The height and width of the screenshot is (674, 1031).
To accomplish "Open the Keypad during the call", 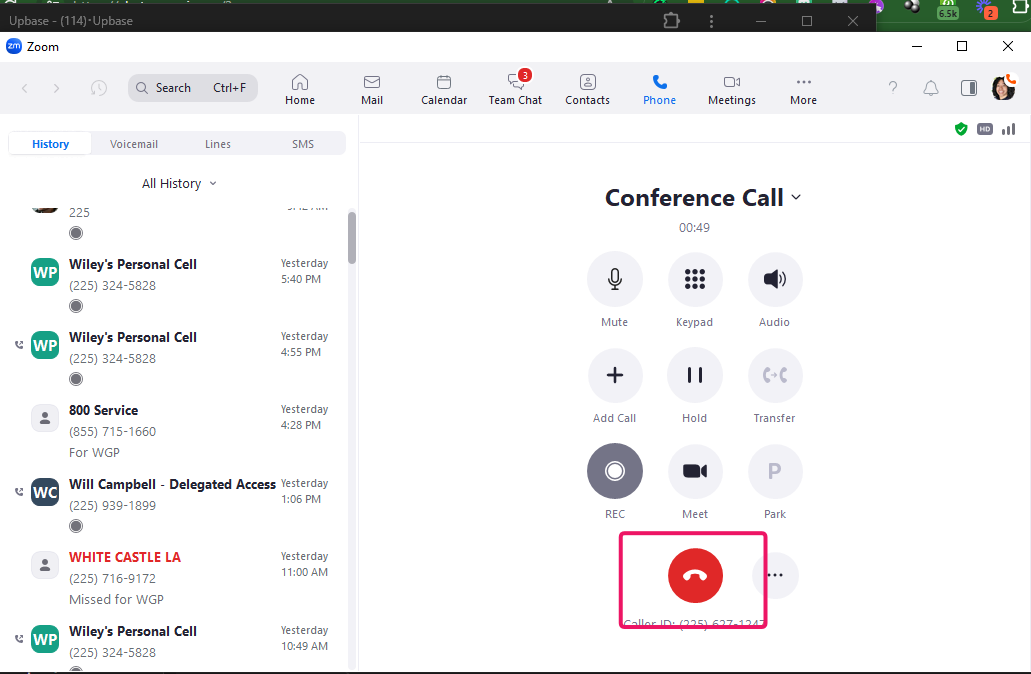I will [x=694, y=279].
